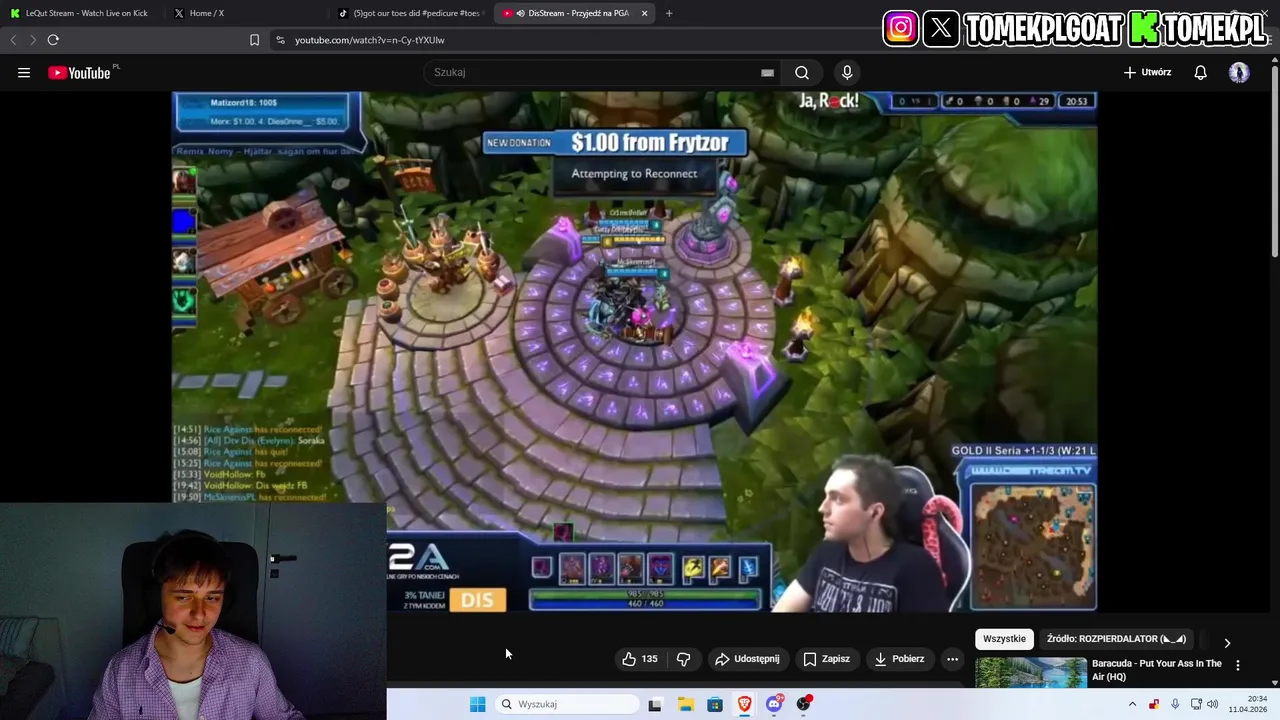Go forward in browser history

33,40
